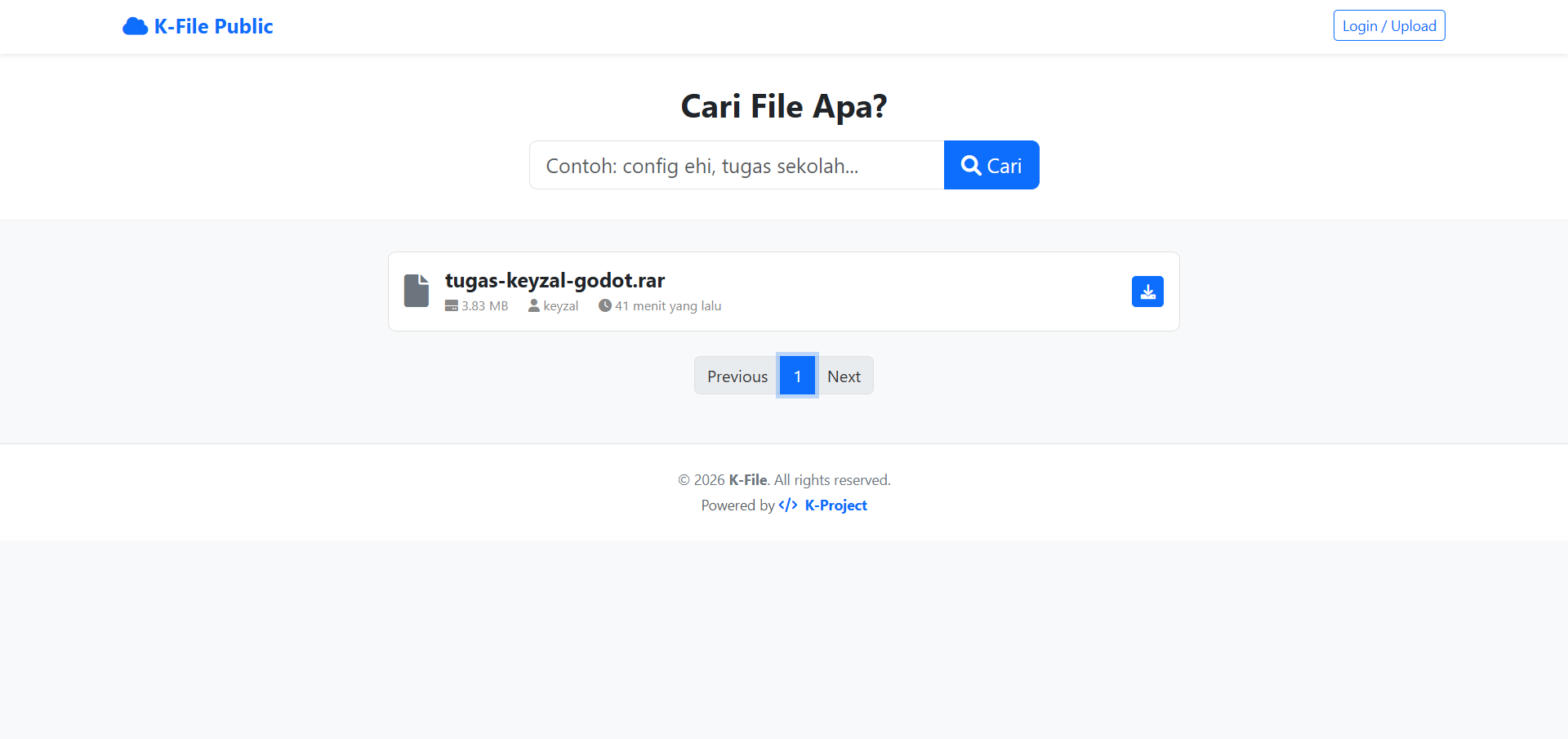
Task: Click the code brackets icon in footer
Action: point(788,505)
